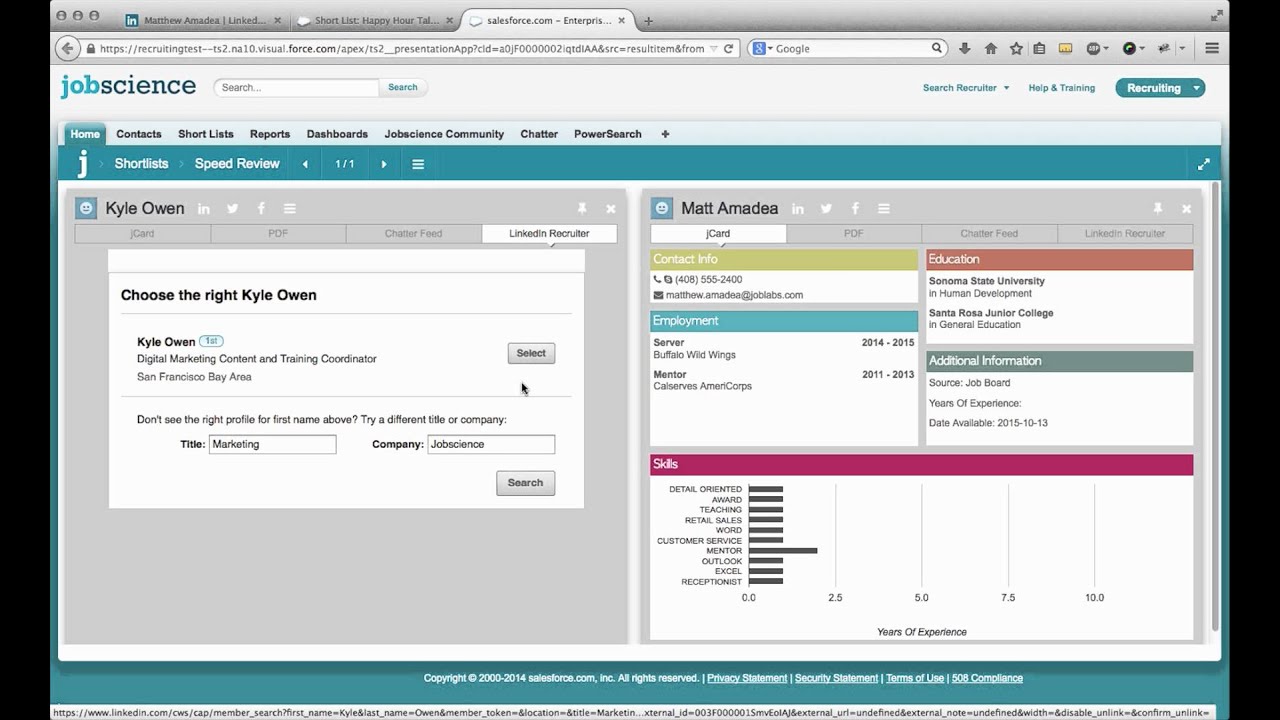This screenshot has width=1280, height=720.
Task: Open Kyle Owen's LinkedIn icon
Action: tap(204, 208)
